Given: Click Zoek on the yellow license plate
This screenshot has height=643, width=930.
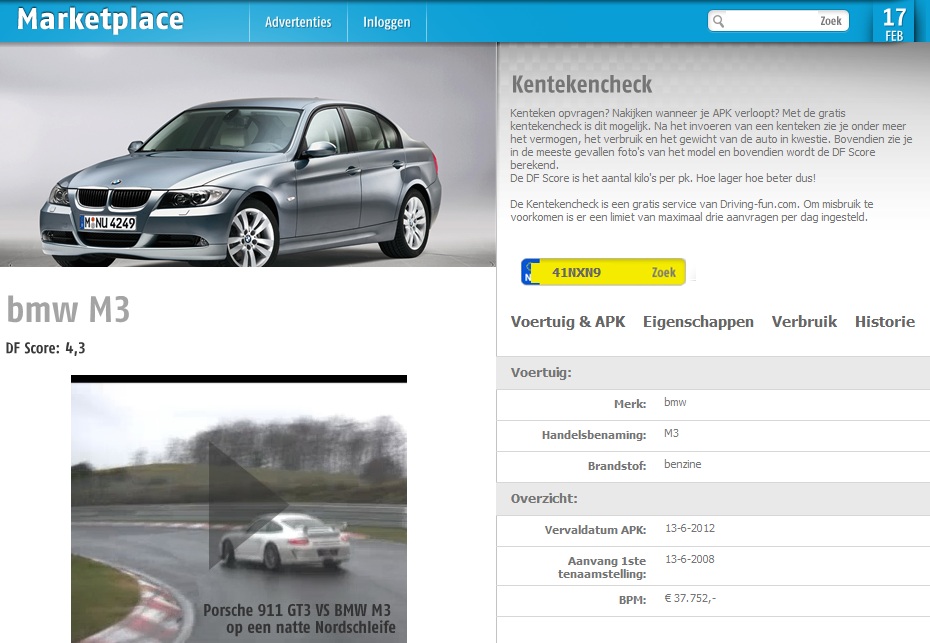Looking at the screenshot, I should point(664,272).
